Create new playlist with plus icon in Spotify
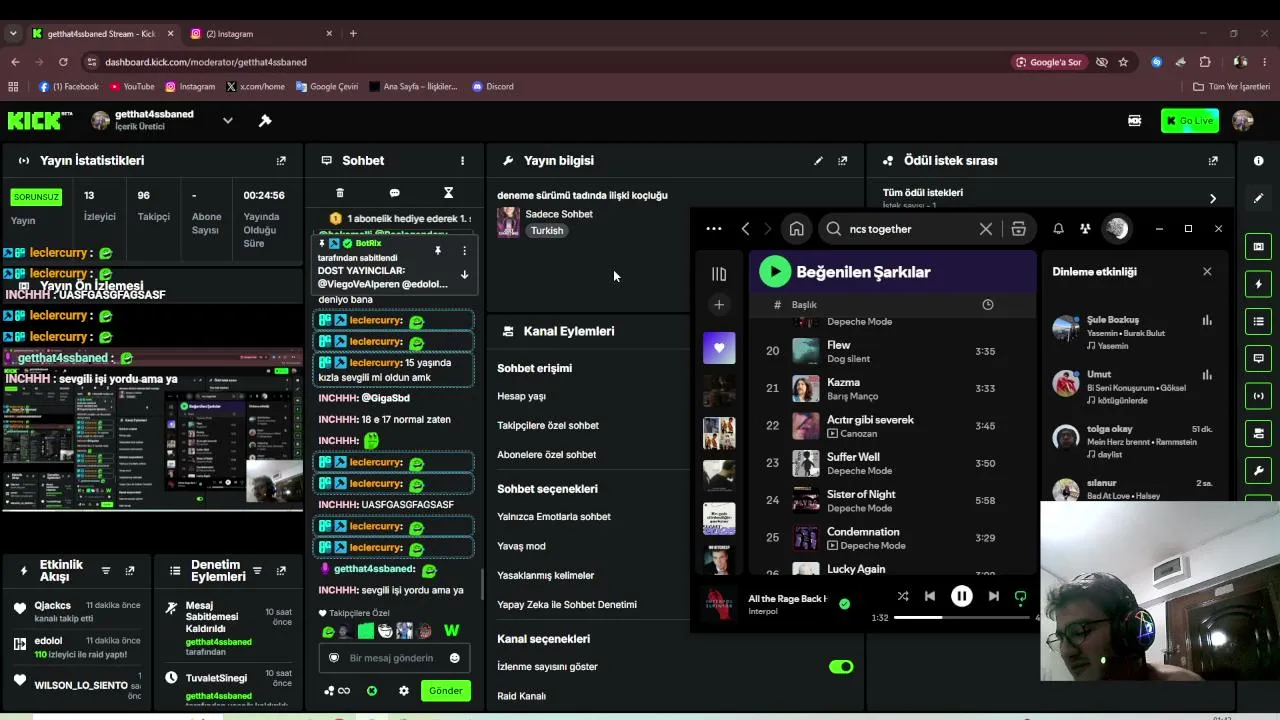The width and height of the screenshot is (1280, 720). pyautogui.click(x=718, y=305)
